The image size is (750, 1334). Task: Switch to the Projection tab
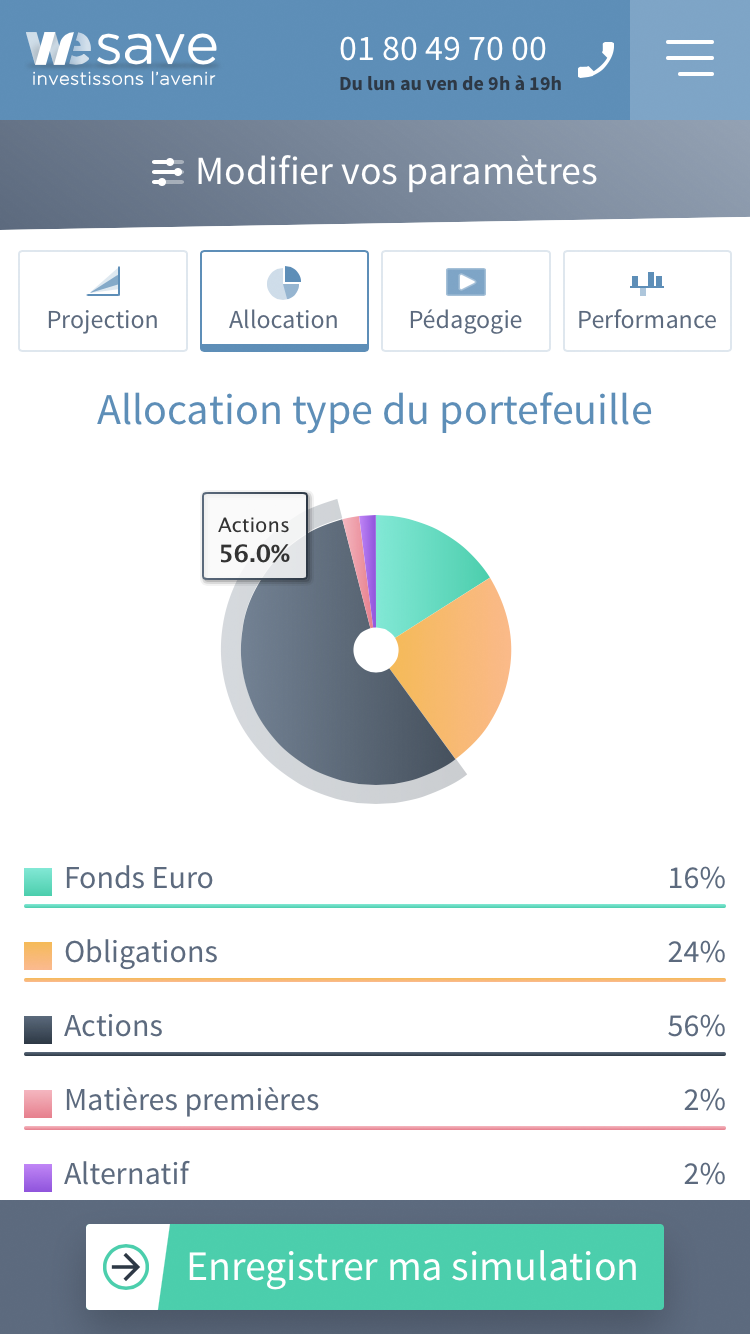pyautogui.click(x=103, y=300)
